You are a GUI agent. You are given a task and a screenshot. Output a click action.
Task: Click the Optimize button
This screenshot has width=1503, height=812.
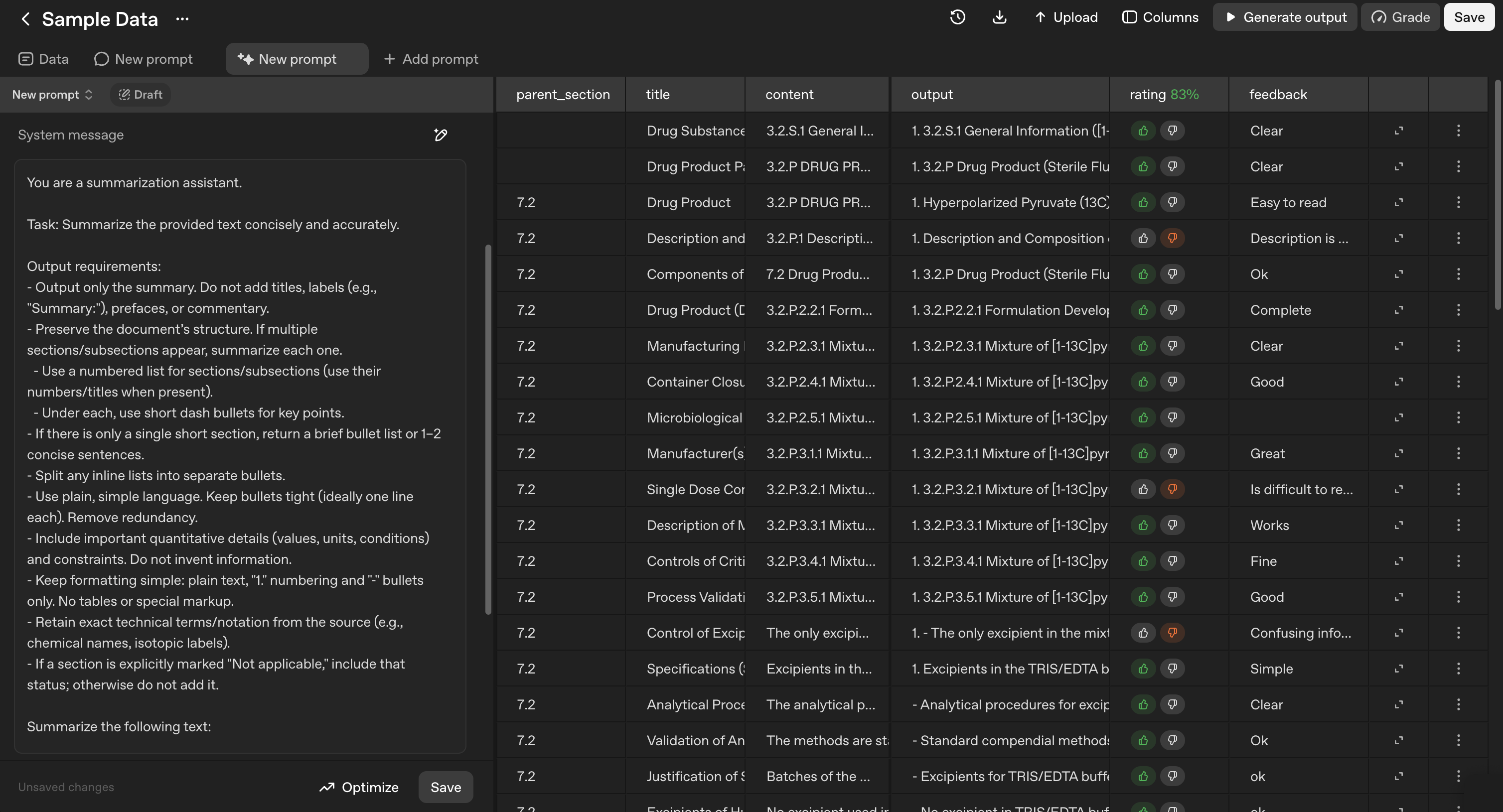pos(359,787)
